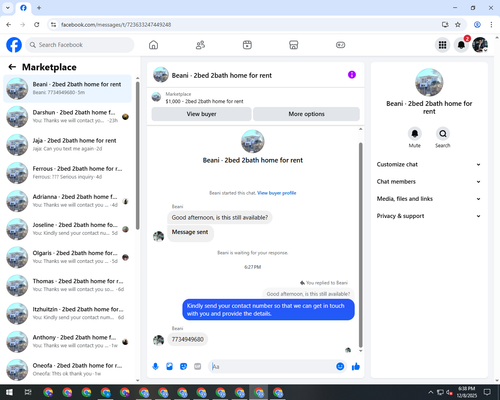Expand the Chat members section

coord(429,182)
